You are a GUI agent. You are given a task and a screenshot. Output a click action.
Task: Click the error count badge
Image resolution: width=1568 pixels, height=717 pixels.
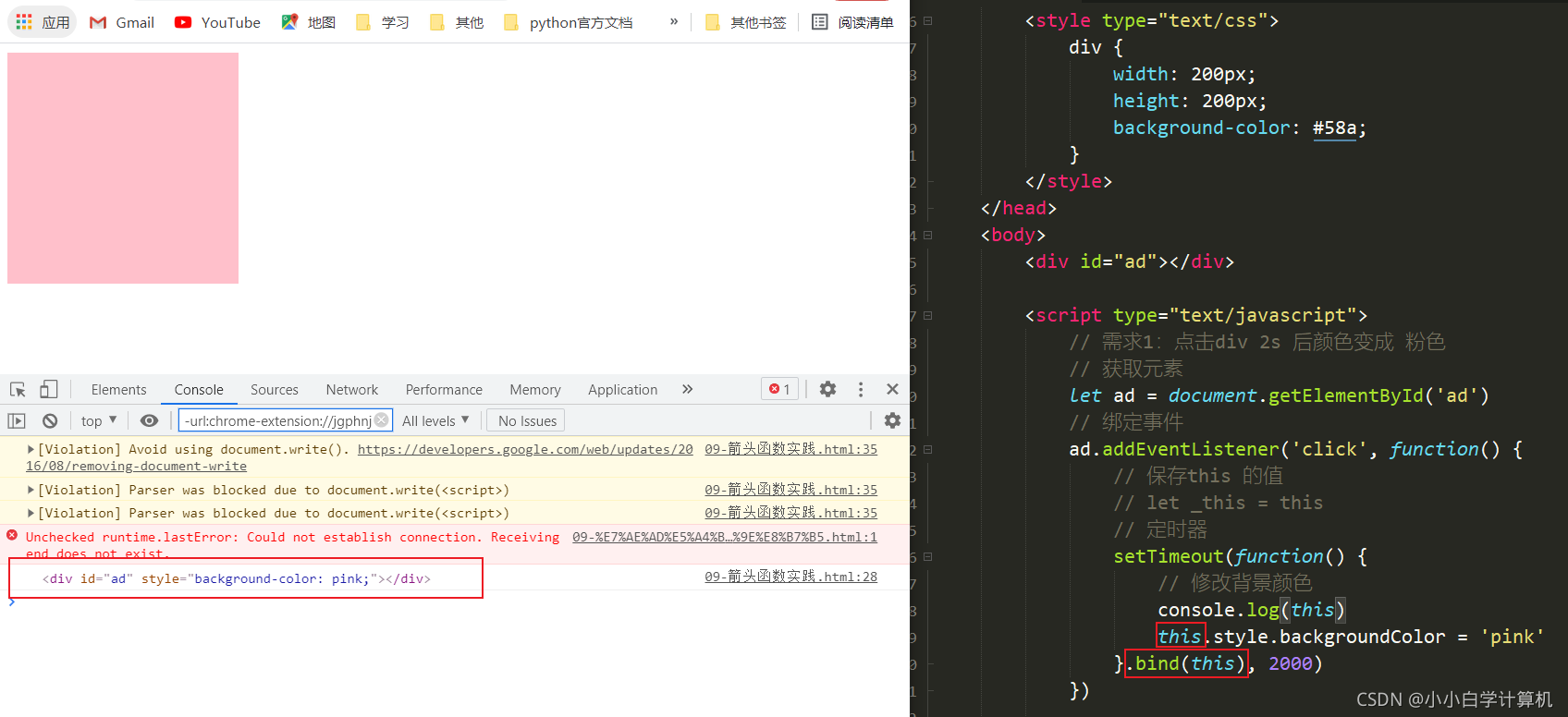pos(779,389)
